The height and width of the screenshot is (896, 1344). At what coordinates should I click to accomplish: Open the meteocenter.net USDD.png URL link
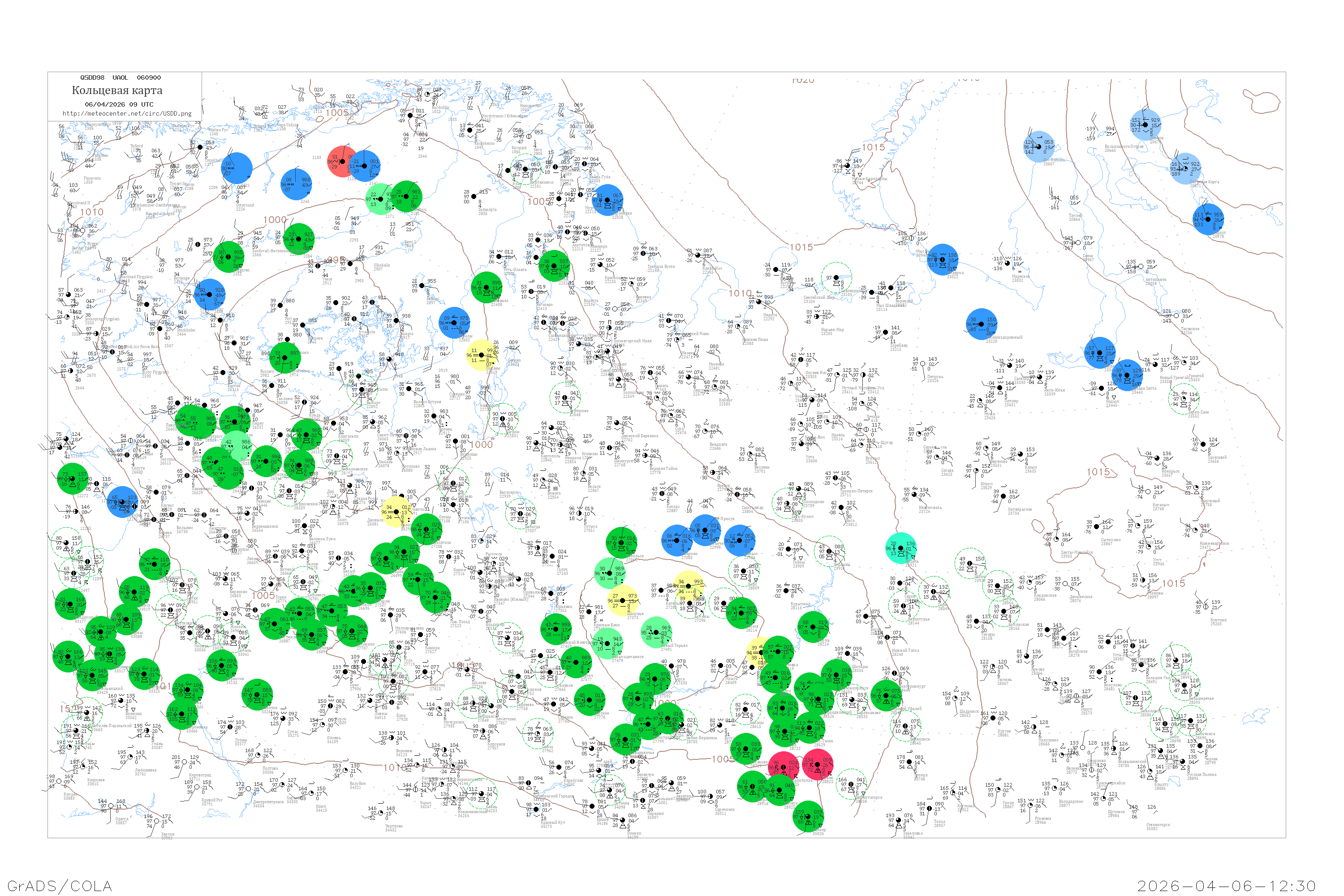(127, 114)
